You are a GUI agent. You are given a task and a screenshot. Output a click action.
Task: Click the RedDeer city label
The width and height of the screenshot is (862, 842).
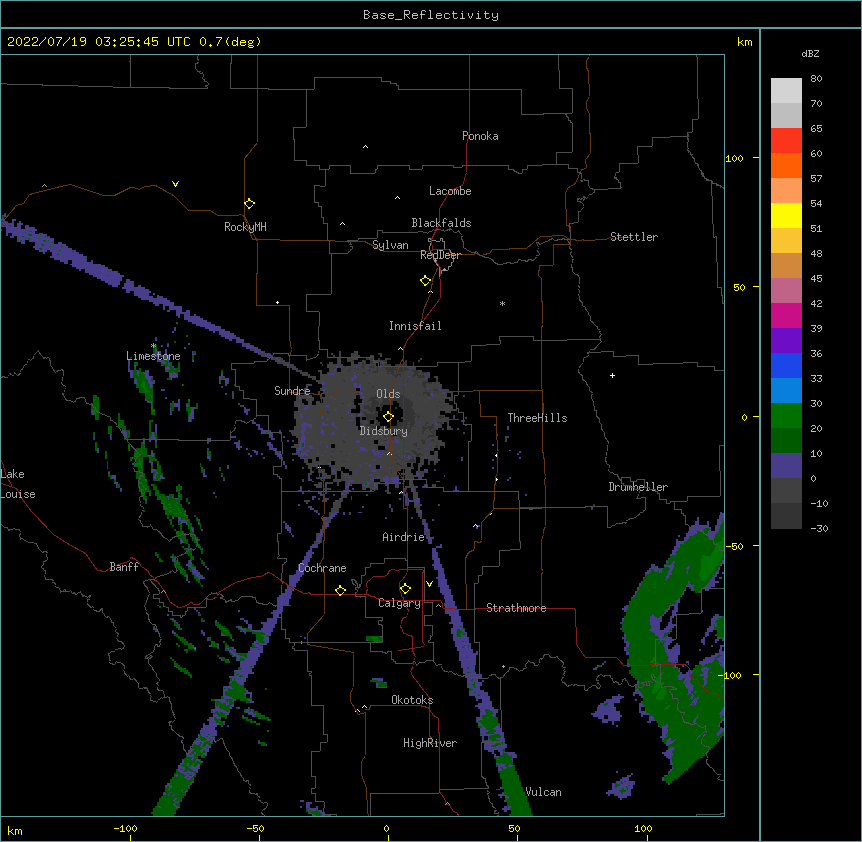(440, 255)
